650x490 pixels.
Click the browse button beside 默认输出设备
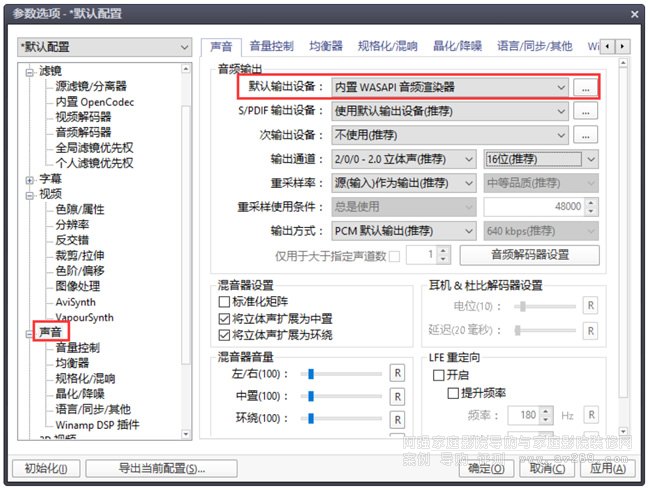tap(585, 87)
